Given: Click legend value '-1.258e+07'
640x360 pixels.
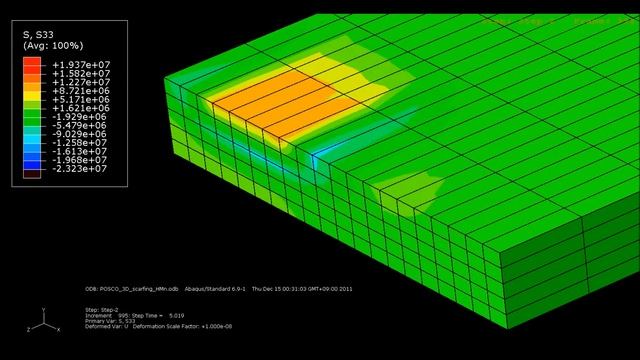Looking at the screenshot, I should [x=80, y=142].
